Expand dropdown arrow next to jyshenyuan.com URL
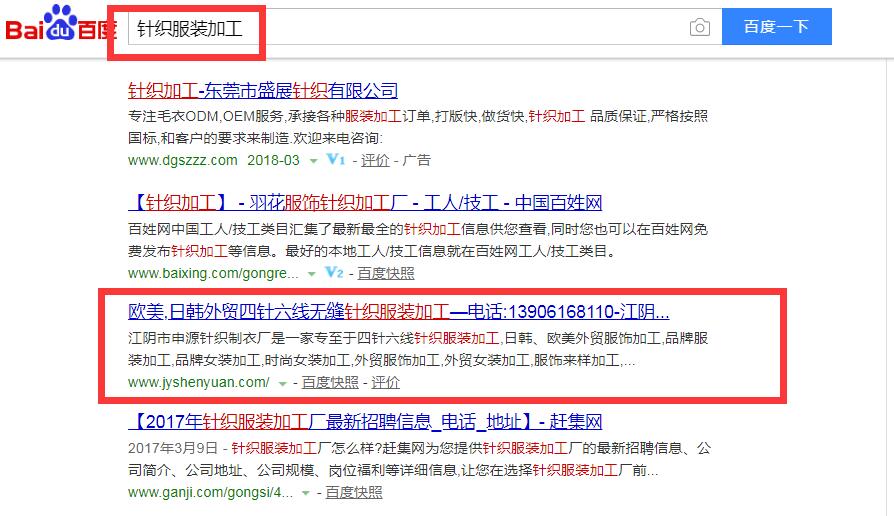This screenshot has width=894, height=516. (283, 384)
